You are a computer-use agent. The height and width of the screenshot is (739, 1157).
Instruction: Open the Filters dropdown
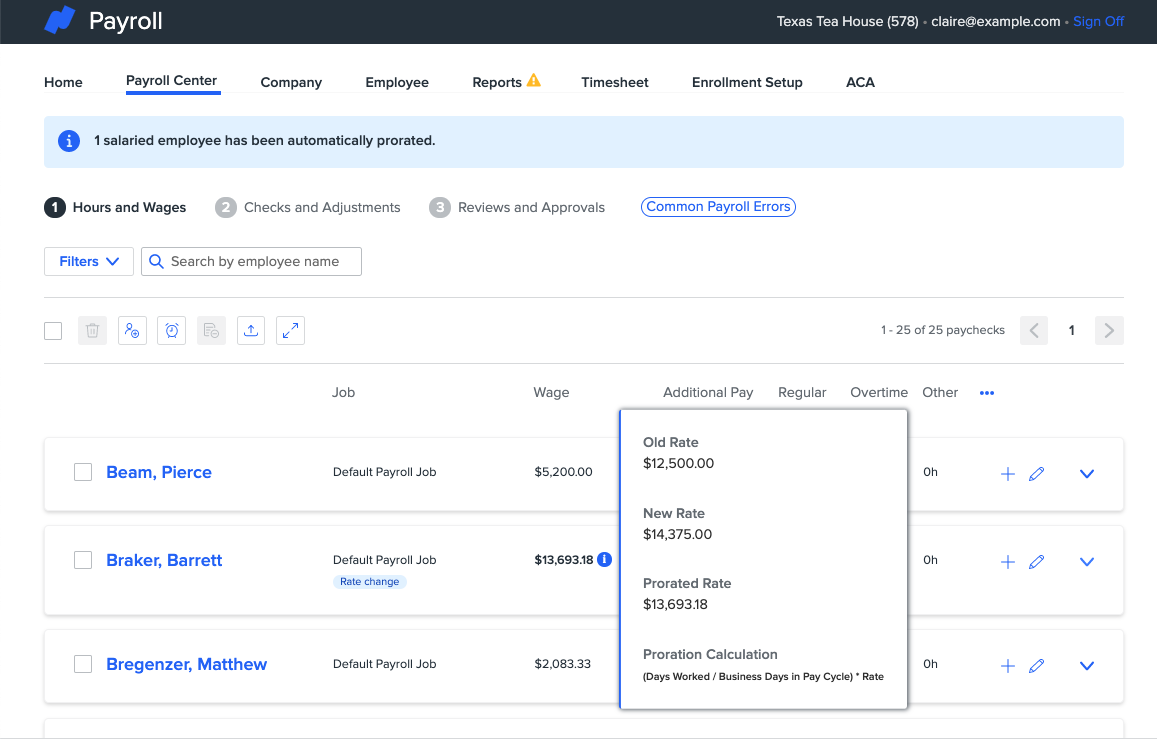(x=89, y=261)
